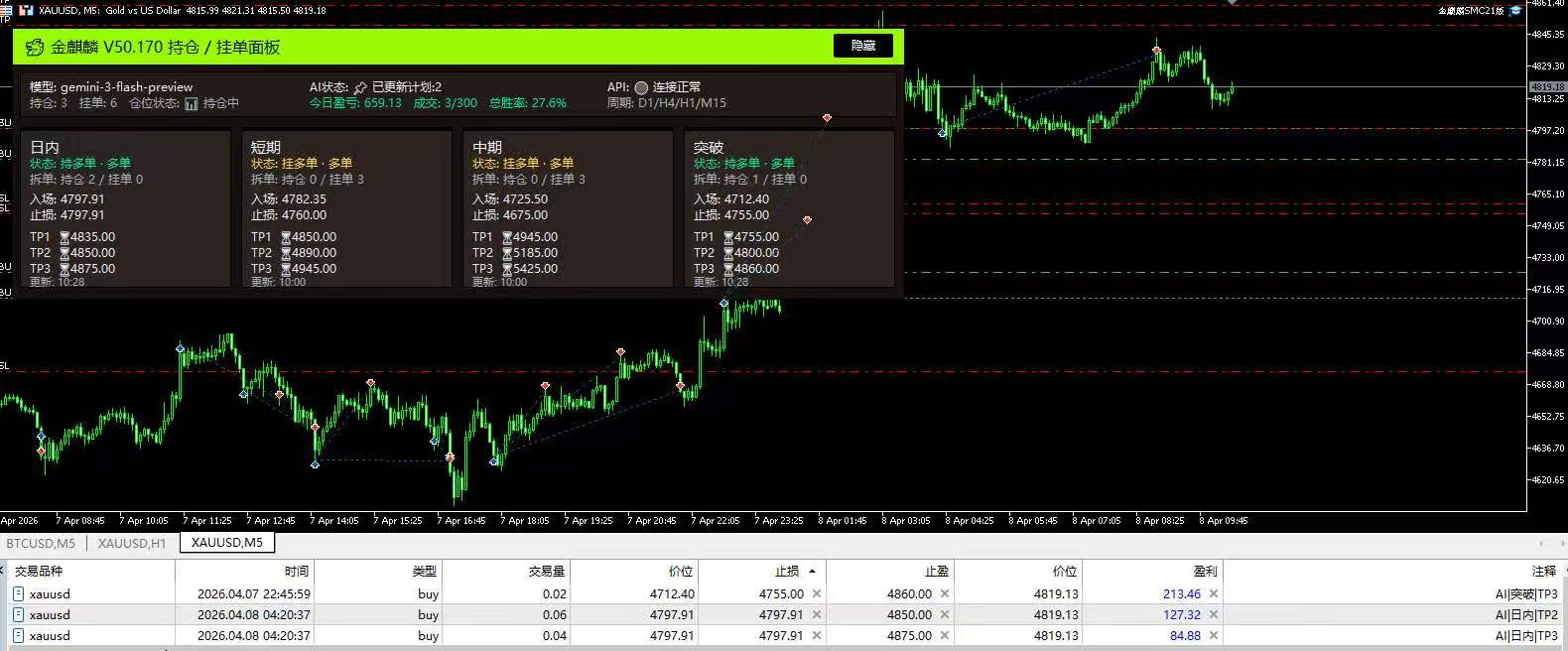The height and width of the screenshot is (651, 1568).
Task: Click the TP3 hourglass icon in 突破 card
Action: [x=728, y=269]
